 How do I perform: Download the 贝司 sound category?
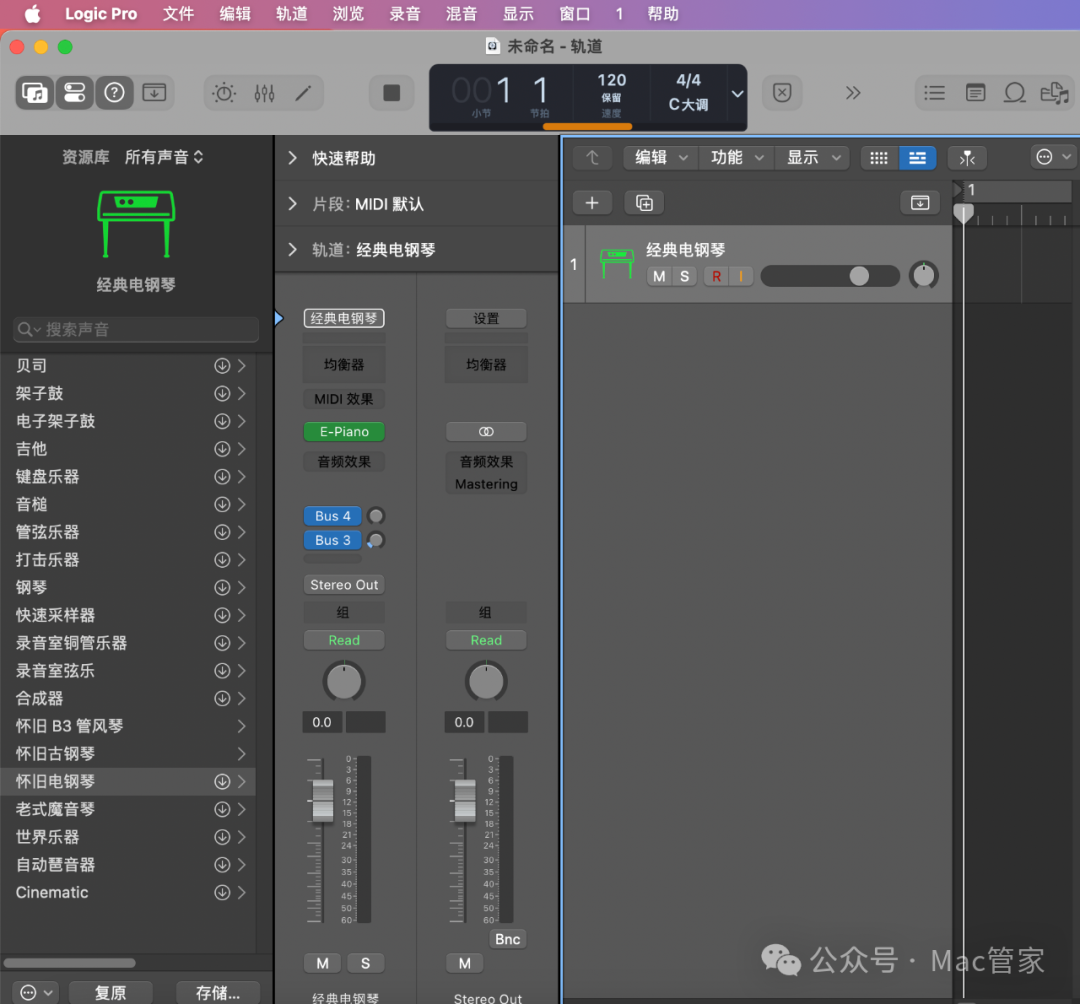(x=222, y=366)
